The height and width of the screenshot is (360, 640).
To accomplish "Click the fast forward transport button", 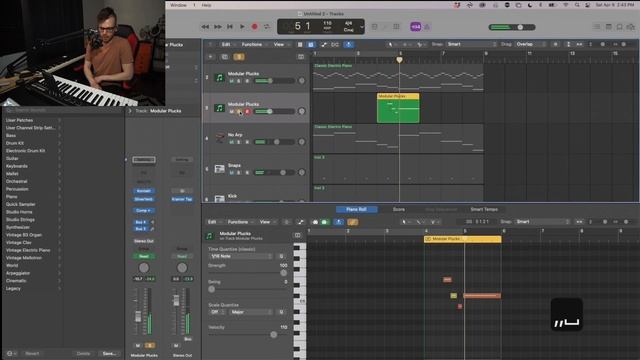I will point(218,27).
